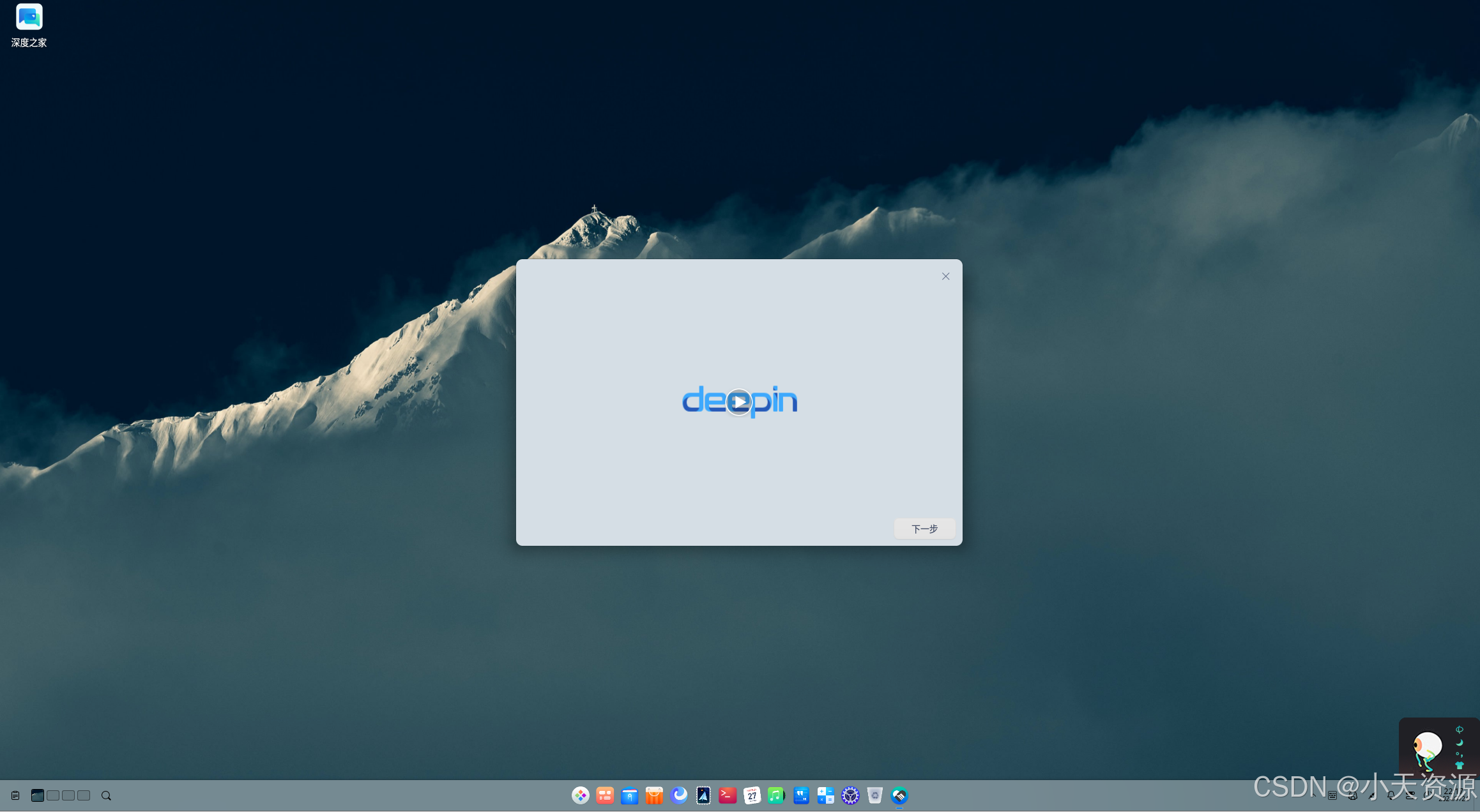Click the moon icon on pet widget
The image size is (1480, 812).
pos(1460,742)
